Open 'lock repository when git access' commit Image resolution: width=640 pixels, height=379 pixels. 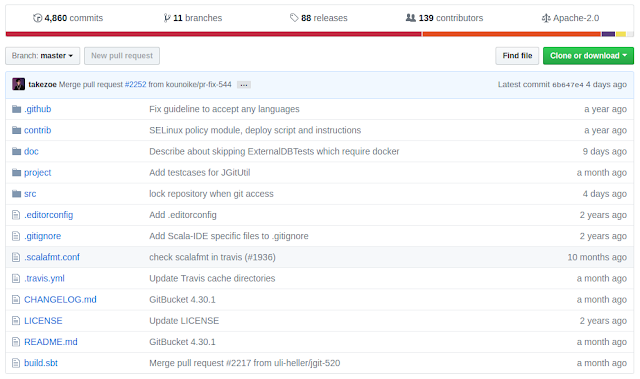coord(211,194)
